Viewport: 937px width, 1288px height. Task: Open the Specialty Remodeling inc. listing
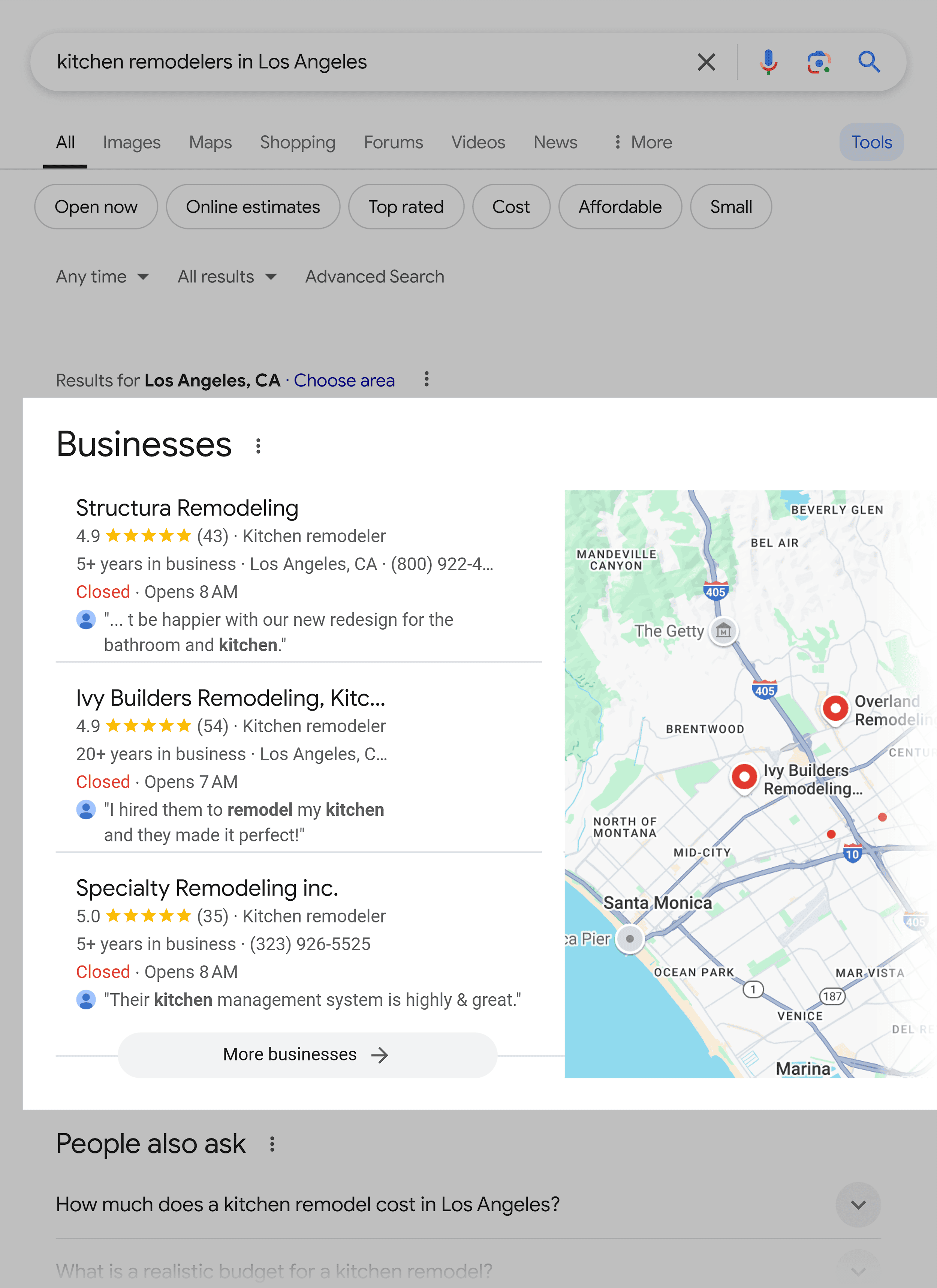click(207, 888)
